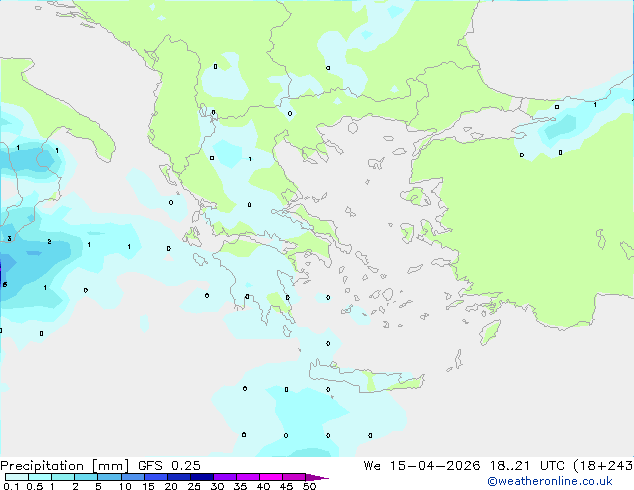Click the 25–30 mm navy legend swatch
Image resolution: width=634 pixels, height=490 pixels.
point(201,477)
